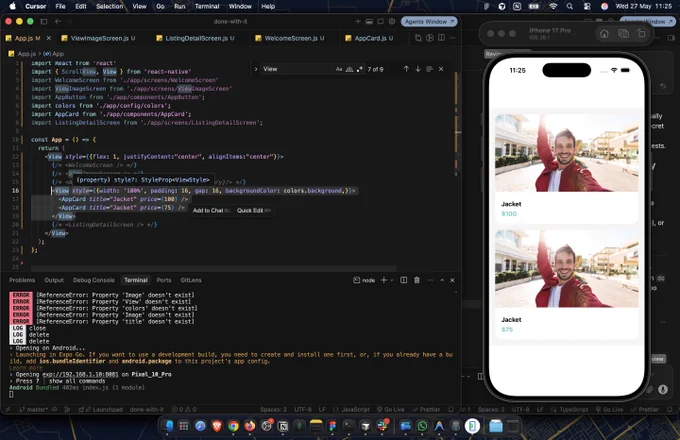Open the Problems panel tab
The width and height of the screenshot is (680, 440).
22,280
